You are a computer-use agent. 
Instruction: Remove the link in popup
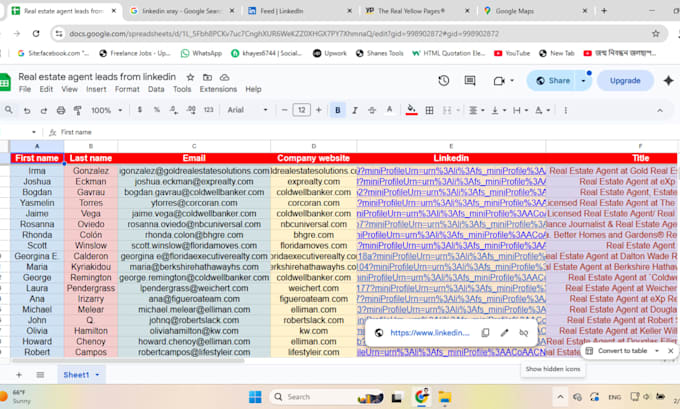point(523,333)
